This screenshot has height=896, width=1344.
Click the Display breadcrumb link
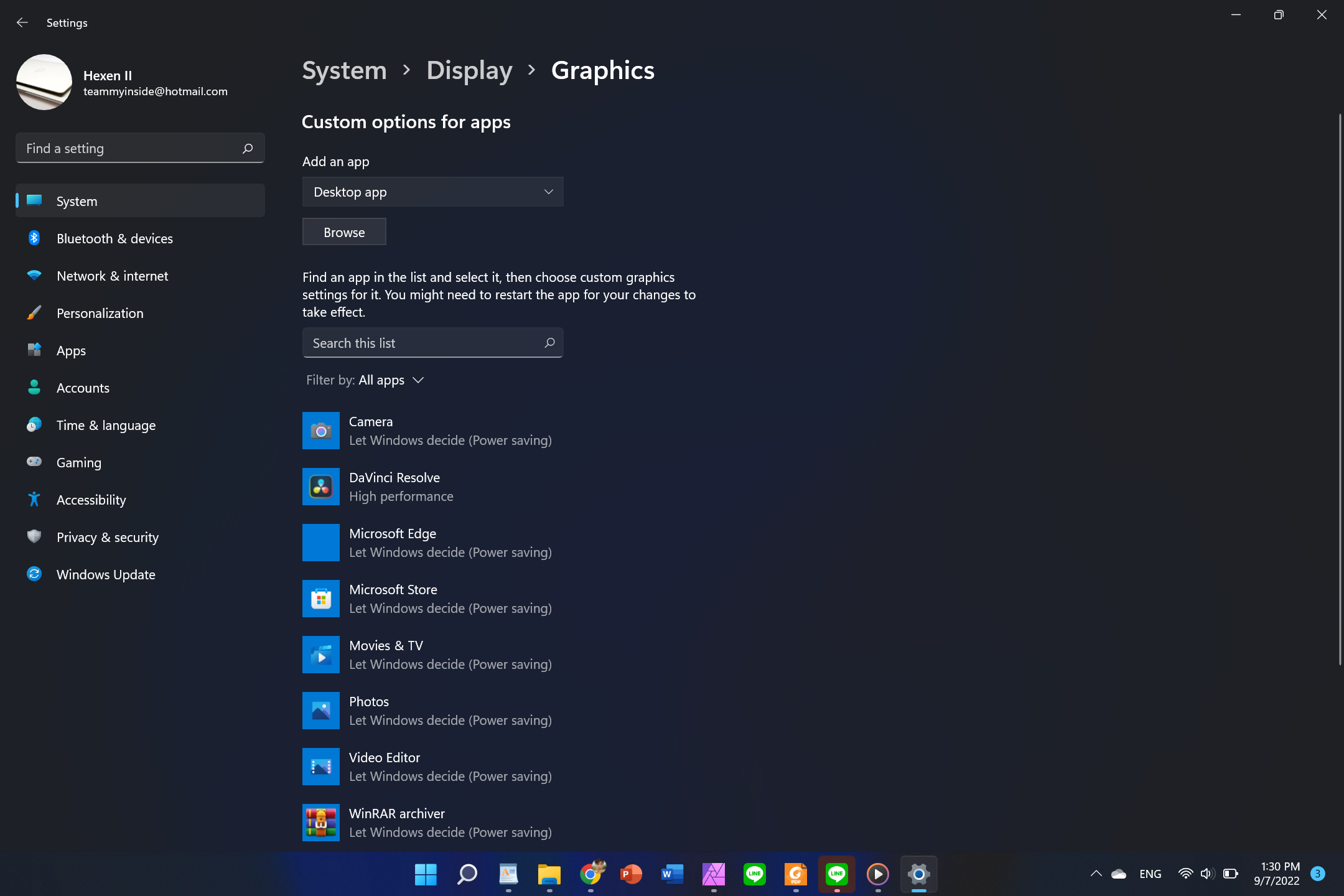click(x=469, y=70)
